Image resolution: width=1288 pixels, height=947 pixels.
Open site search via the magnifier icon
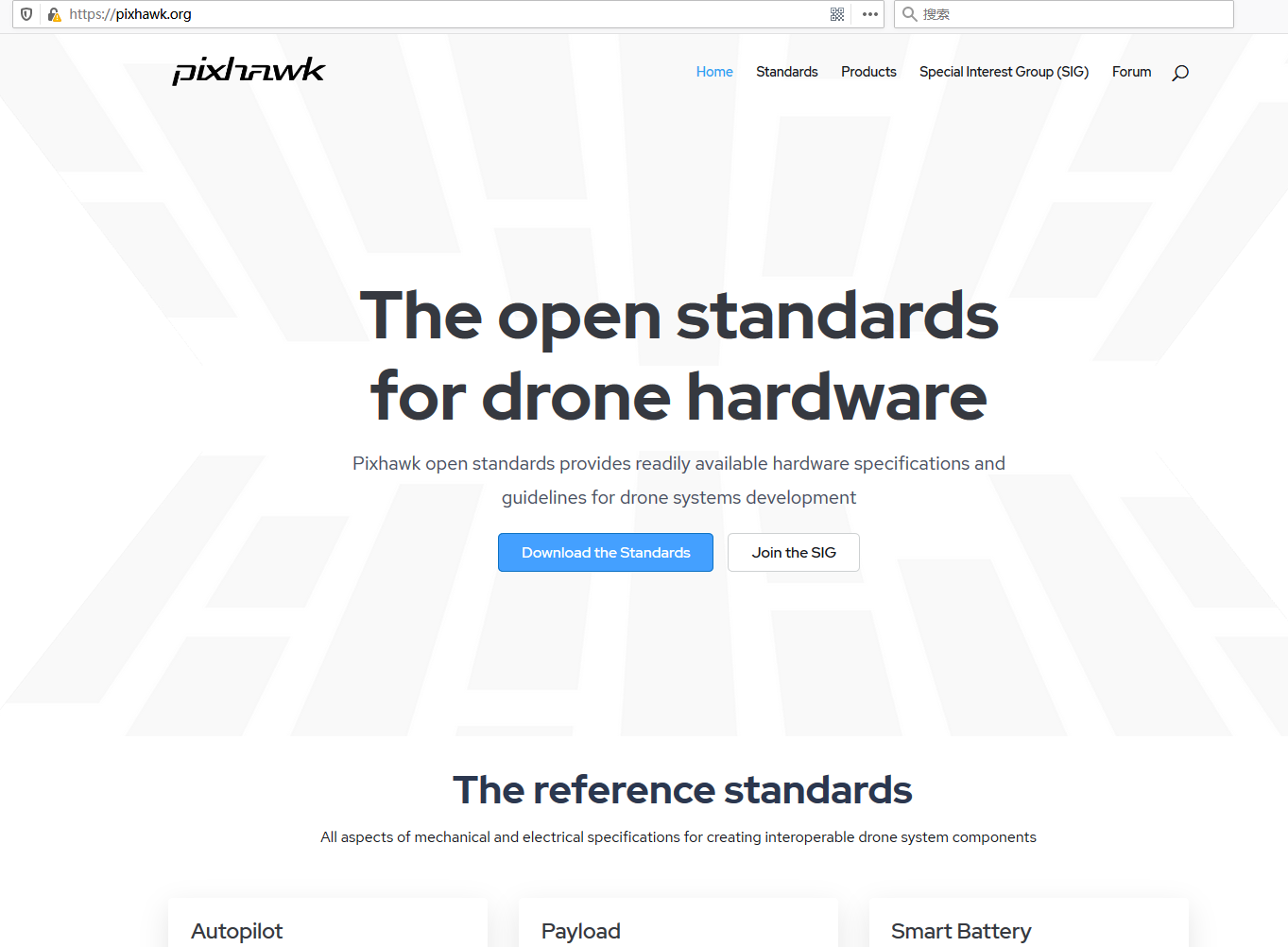tap(1180, 73)
